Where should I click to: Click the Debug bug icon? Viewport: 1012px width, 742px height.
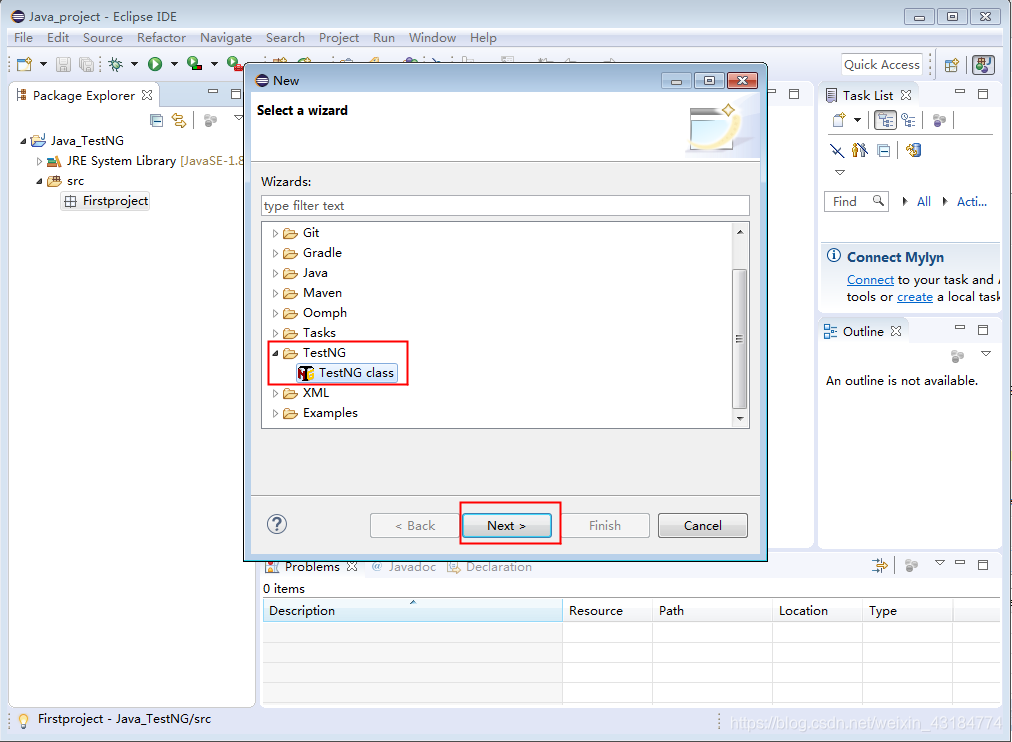(116, 64)
